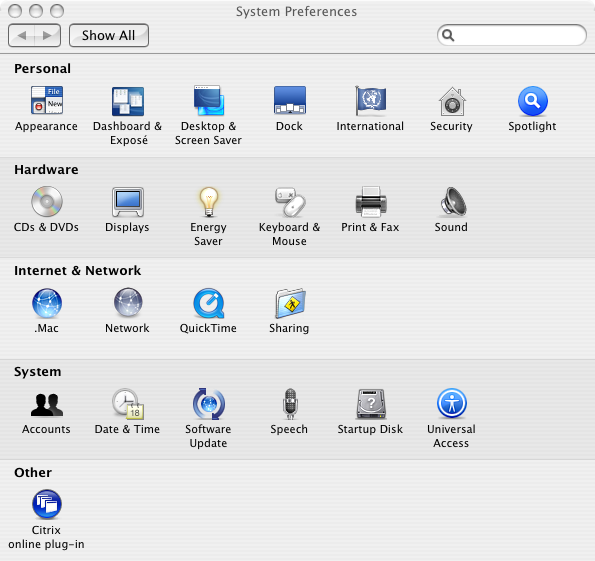Open Keyboard & Mouse preferences
Screen dimensions: 595x561
coord(290,202)
